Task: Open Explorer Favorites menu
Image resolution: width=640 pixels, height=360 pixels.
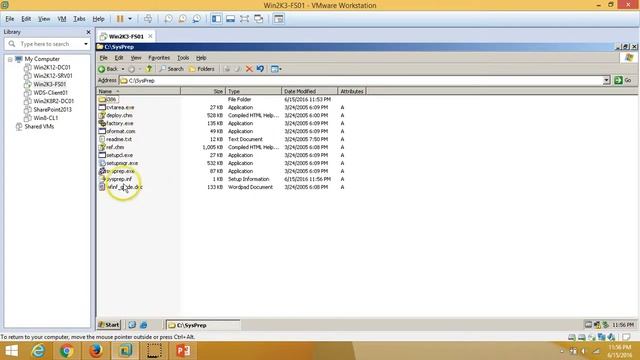Action: [x=159, y=58]
